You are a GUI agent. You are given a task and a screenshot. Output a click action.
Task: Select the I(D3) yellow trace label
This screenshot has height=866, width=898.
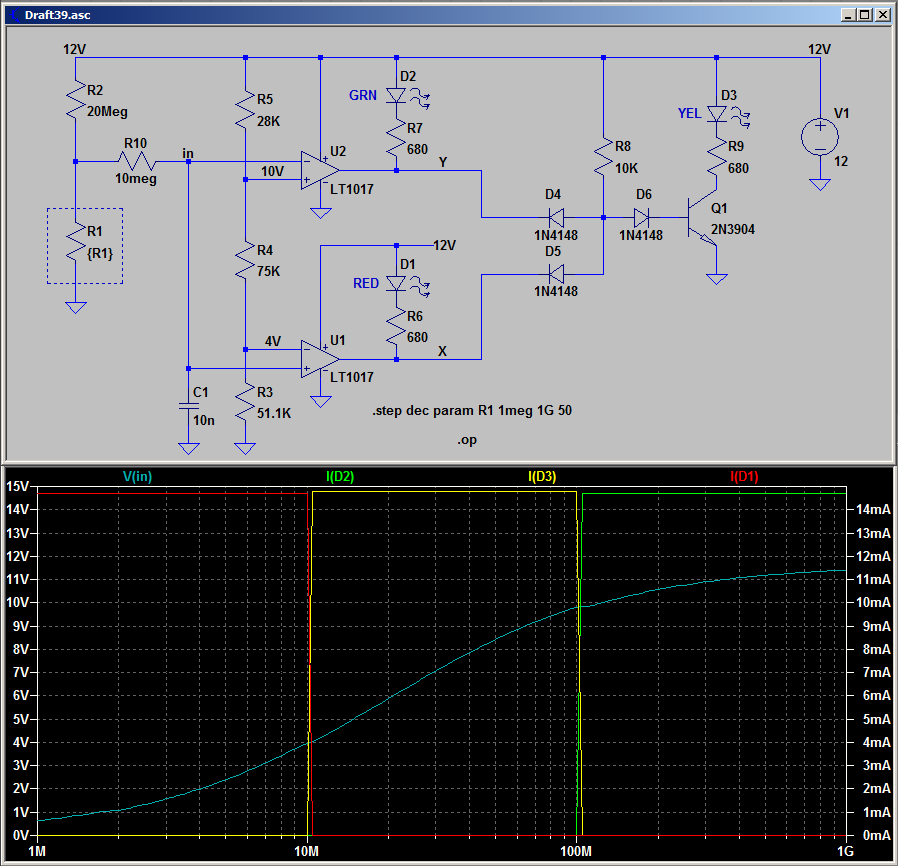tap(542, 477)
